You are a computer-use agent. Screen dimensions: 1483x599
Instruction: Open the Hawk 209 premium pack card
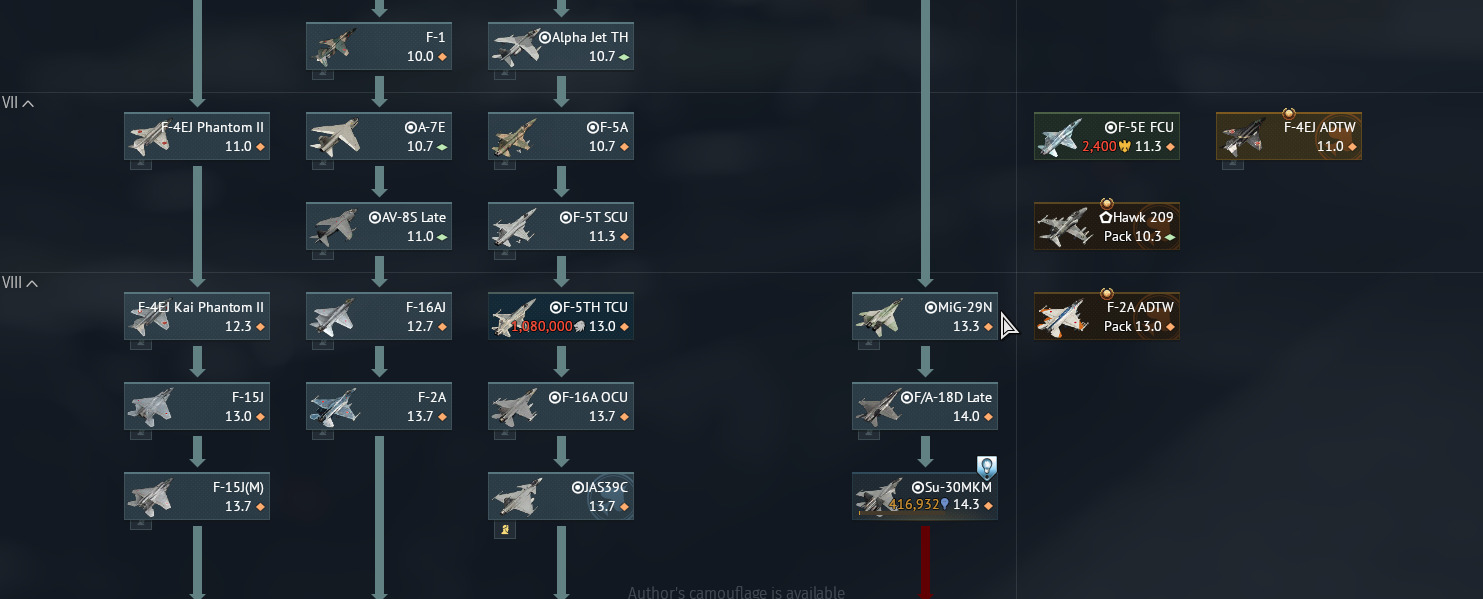click(1107, 226)
